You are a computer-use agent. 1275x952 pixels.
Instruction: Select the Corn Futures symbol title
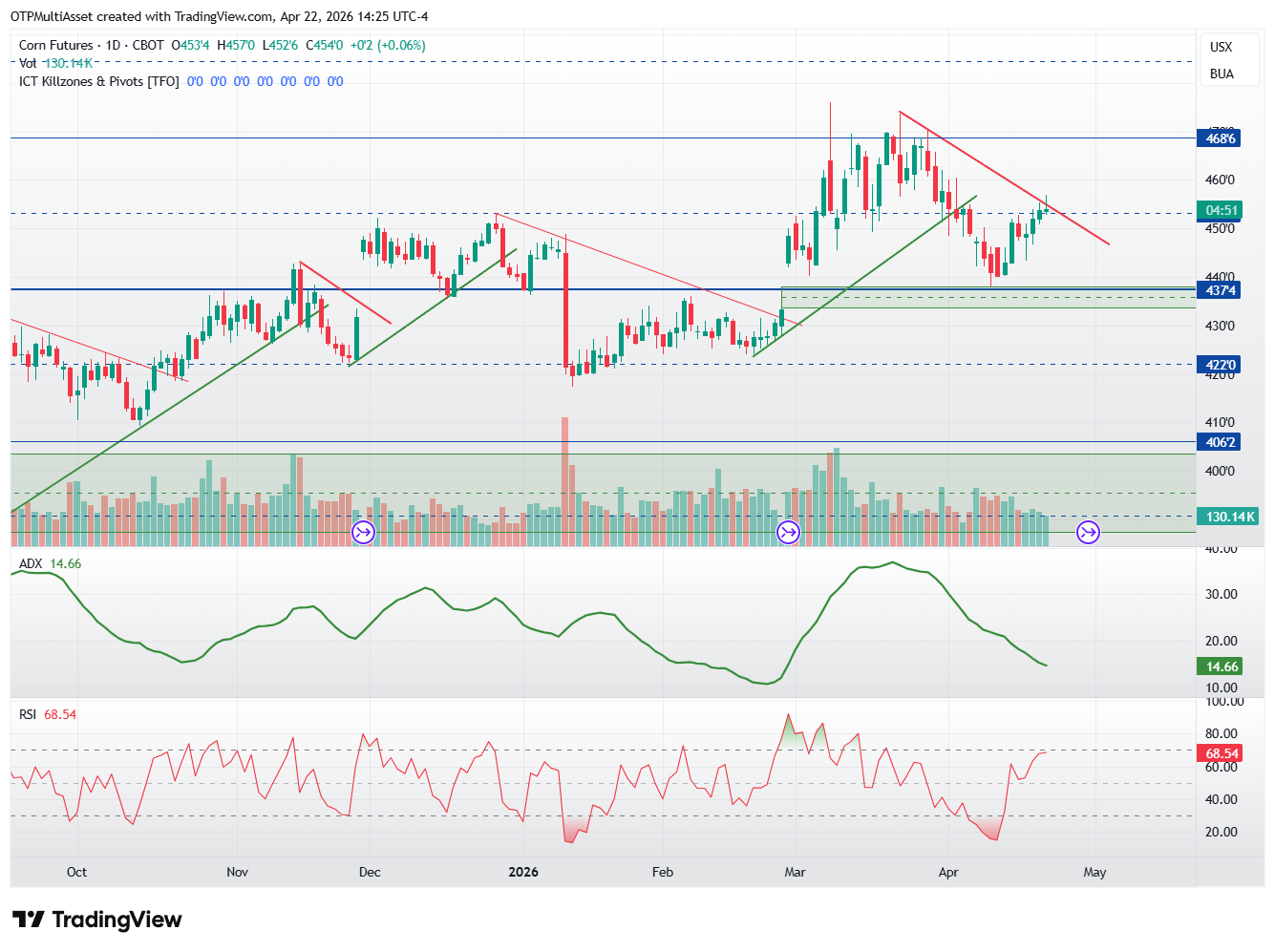pyautogui.click(x=56, y=45)
